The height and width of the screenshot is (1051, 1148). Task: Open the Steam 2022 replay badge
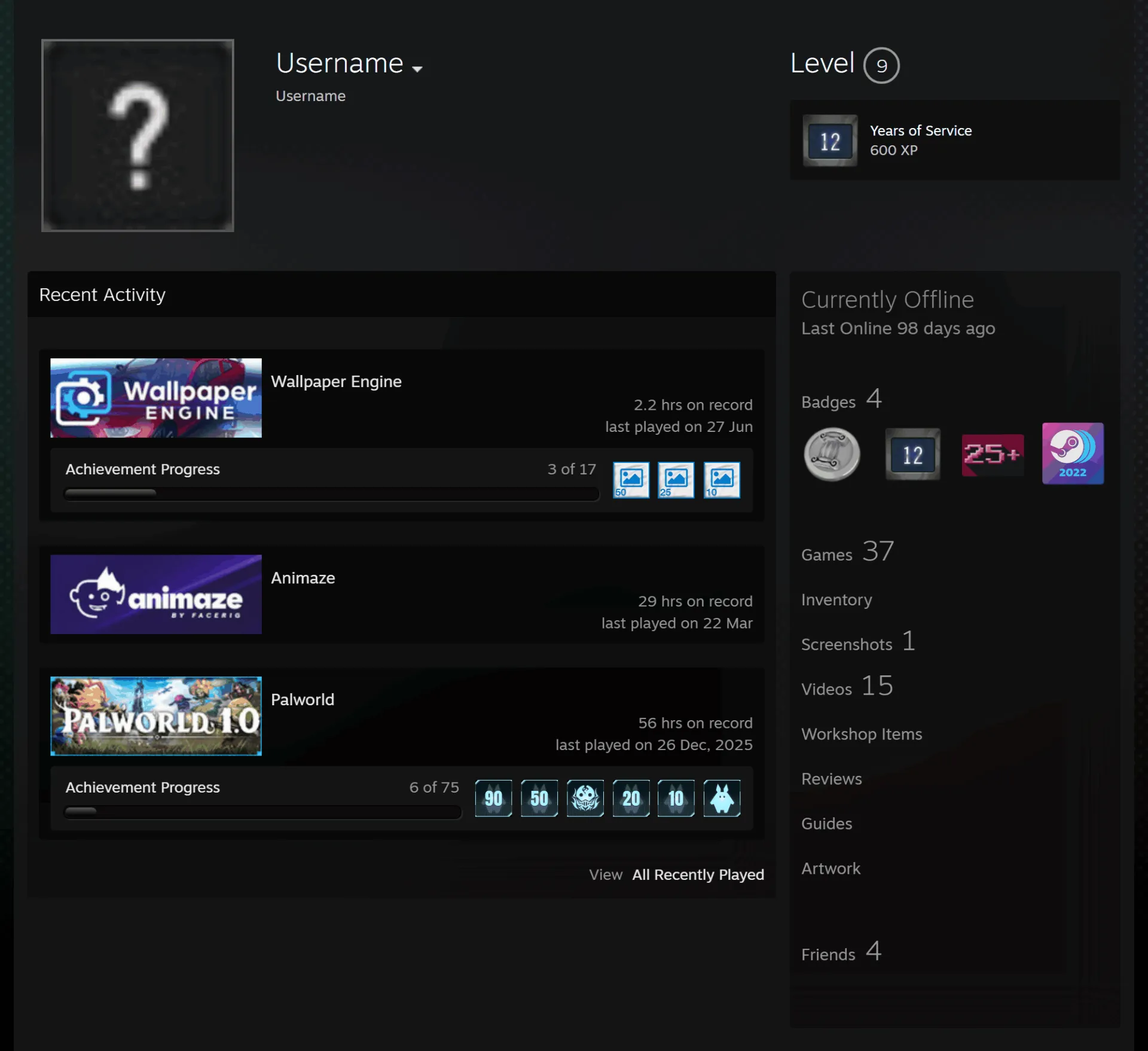tap(1073, 453)
